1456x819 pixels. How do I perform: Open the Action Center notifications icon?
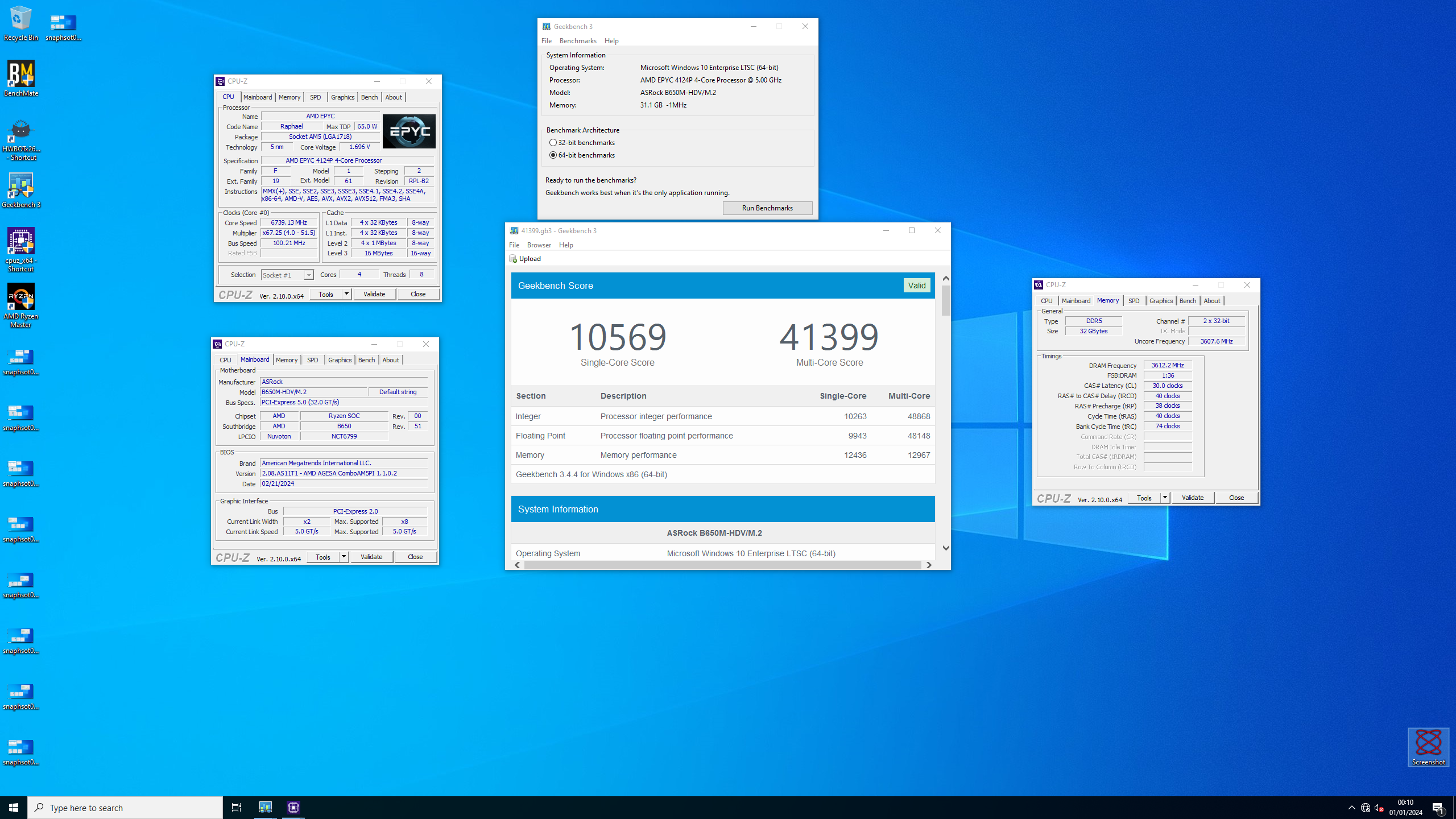(1438, 808)
